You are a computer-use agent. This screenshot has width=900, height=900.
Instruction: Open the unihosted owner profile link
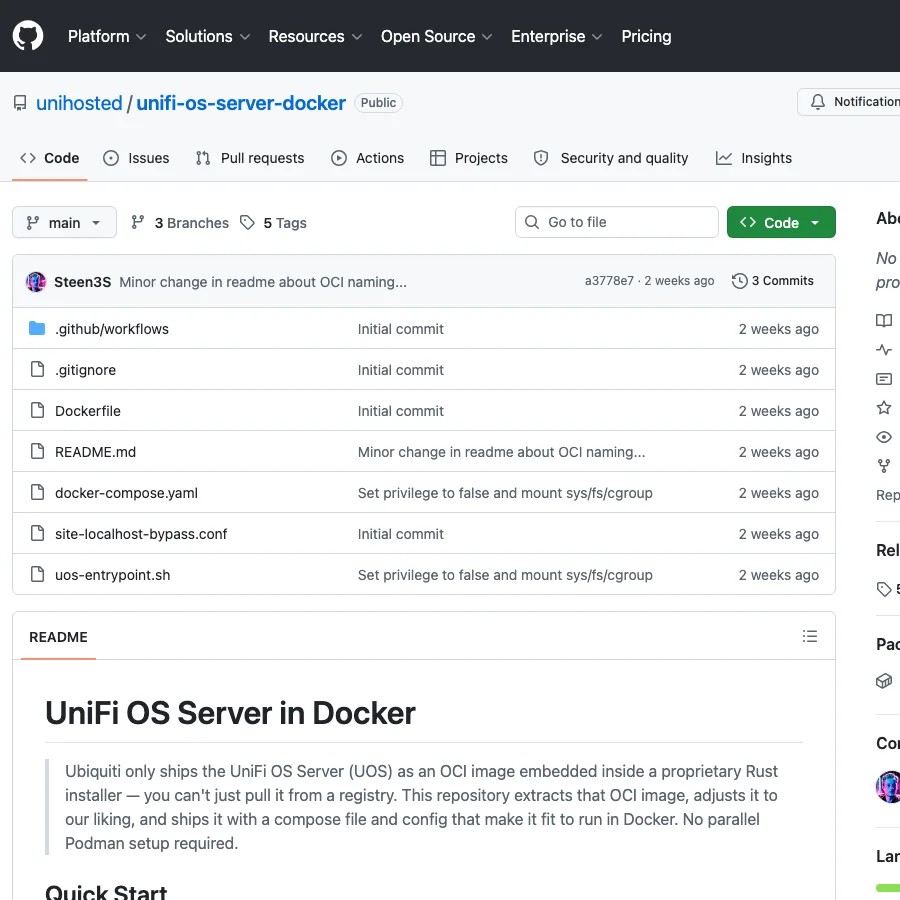[x=79, y=103]
